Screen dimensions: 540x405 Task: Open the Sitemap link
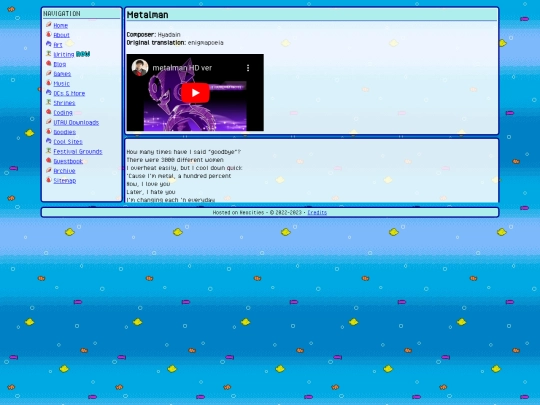[65, 180]
